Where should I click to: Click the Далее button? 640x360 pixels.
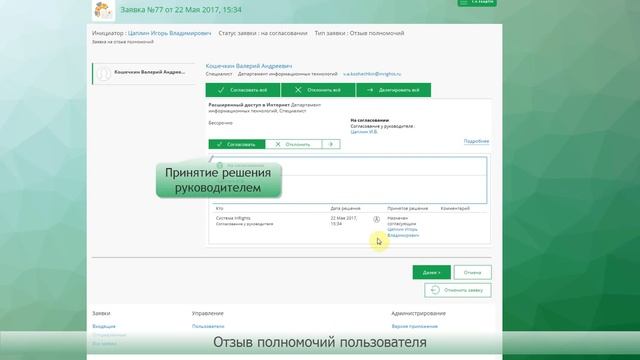[x=431, y=272]
